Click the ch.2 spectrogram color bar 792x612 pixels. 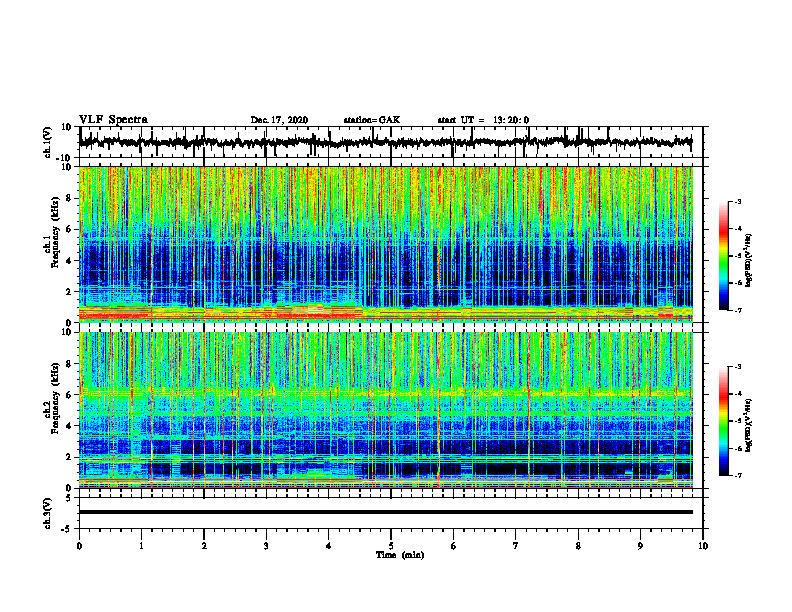723,421
